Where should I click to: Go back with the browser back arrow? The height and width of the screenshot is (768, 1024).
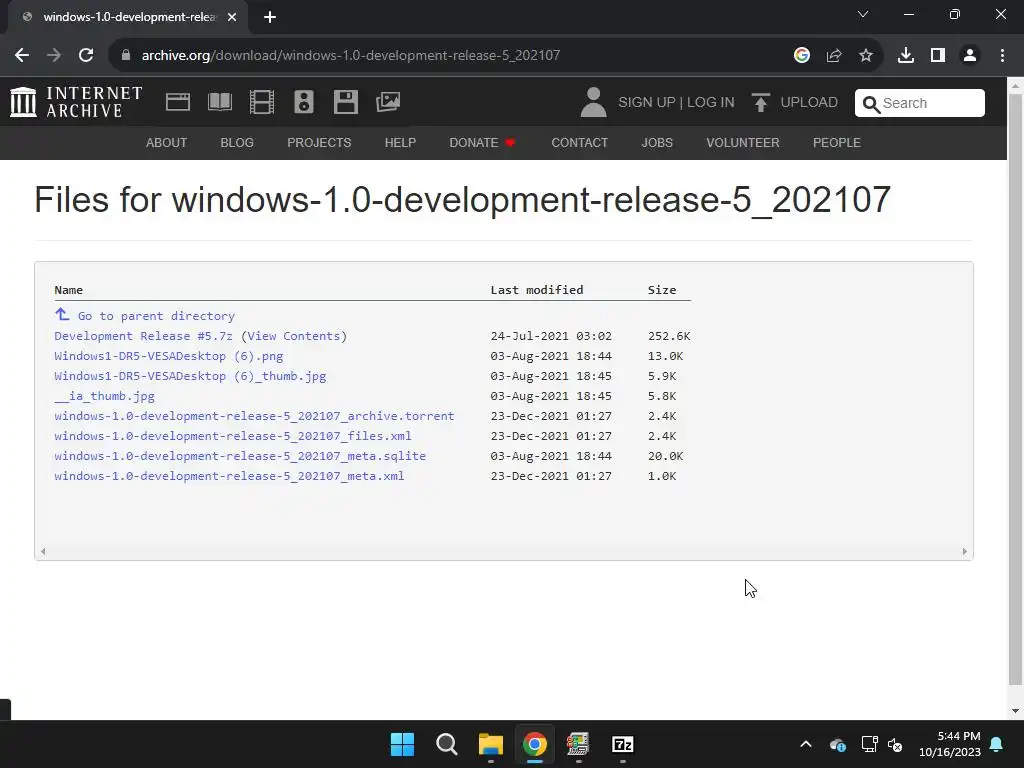point(22,56)
